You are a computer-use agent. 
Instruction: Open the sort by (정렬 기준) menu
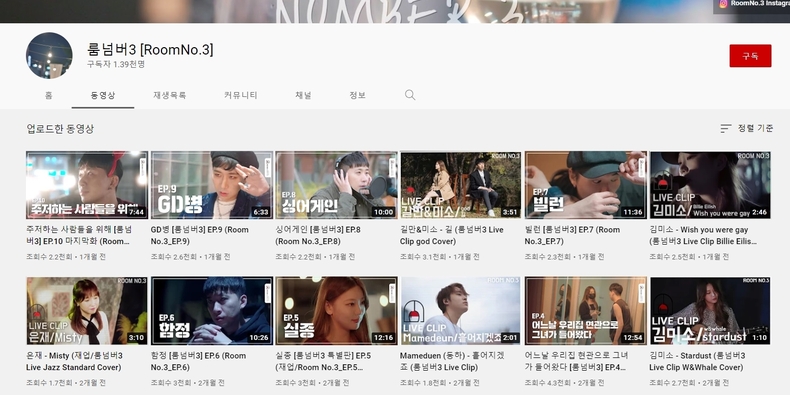click(x=747, y=128)
